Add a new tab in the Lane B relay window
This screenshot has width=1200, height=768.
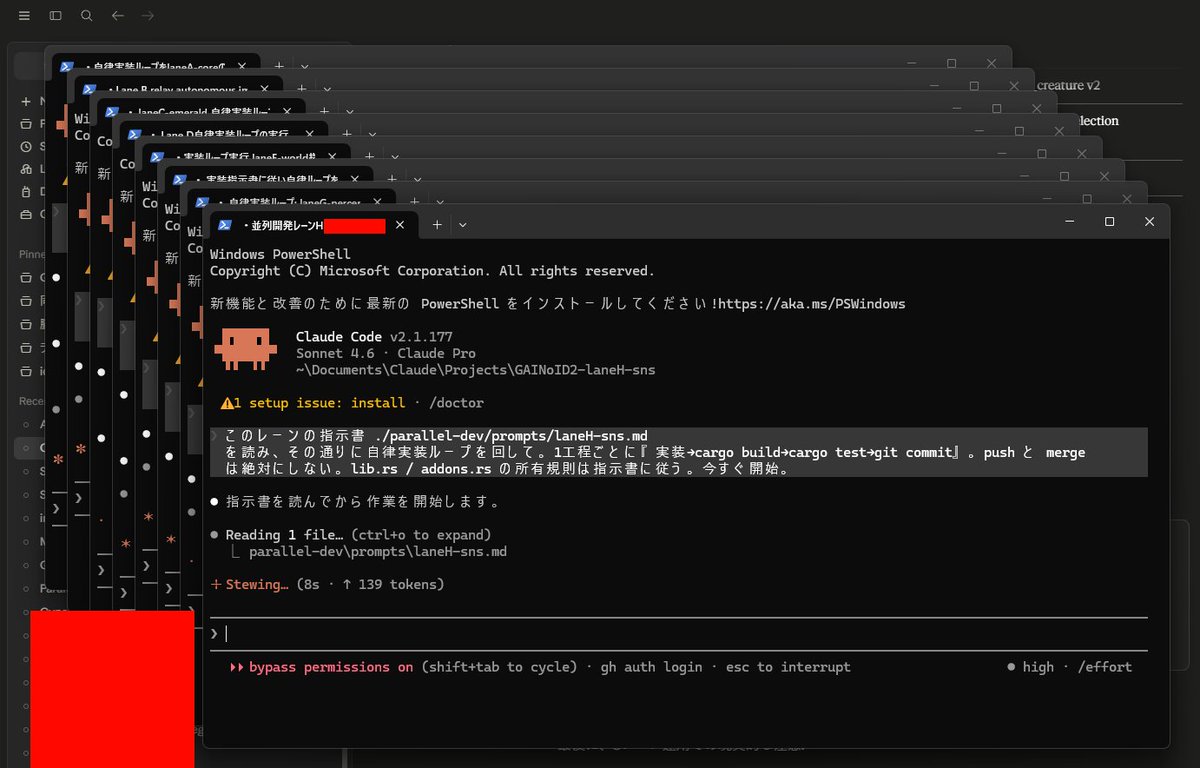tap(301, 88)
